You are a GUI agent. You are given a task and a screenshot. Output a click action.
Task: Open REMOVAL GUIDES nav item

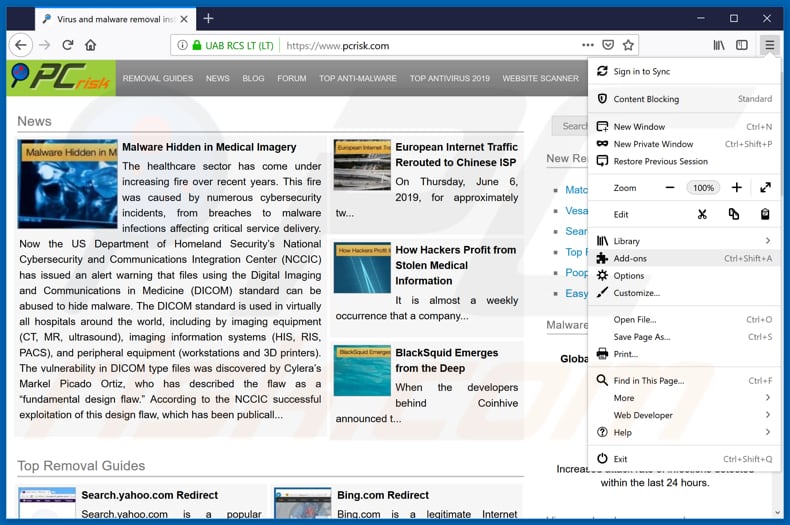pos(158,79)
